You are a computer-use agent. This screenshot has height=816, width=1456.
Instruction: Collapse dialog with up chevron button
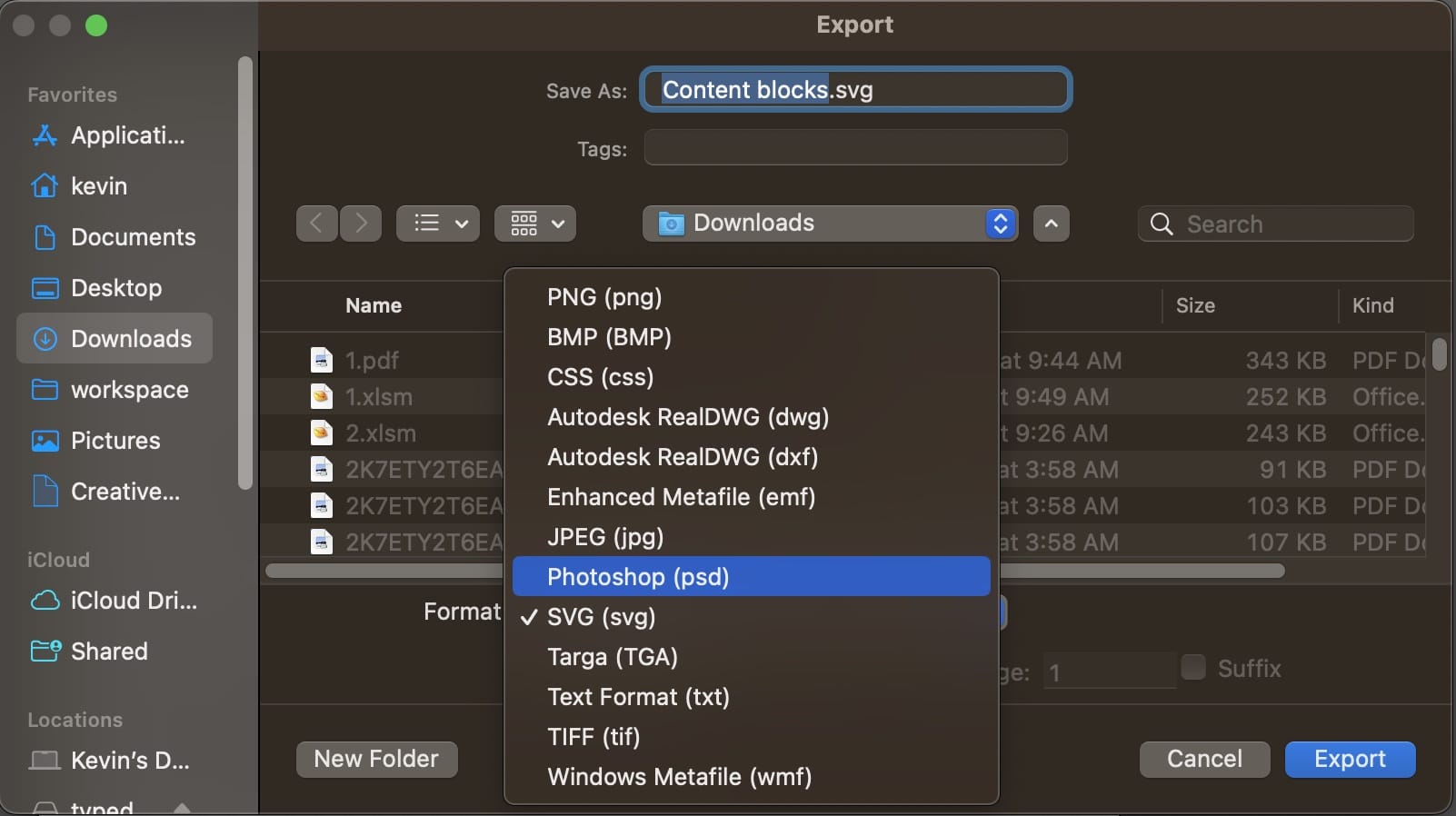pos(1051,224)
